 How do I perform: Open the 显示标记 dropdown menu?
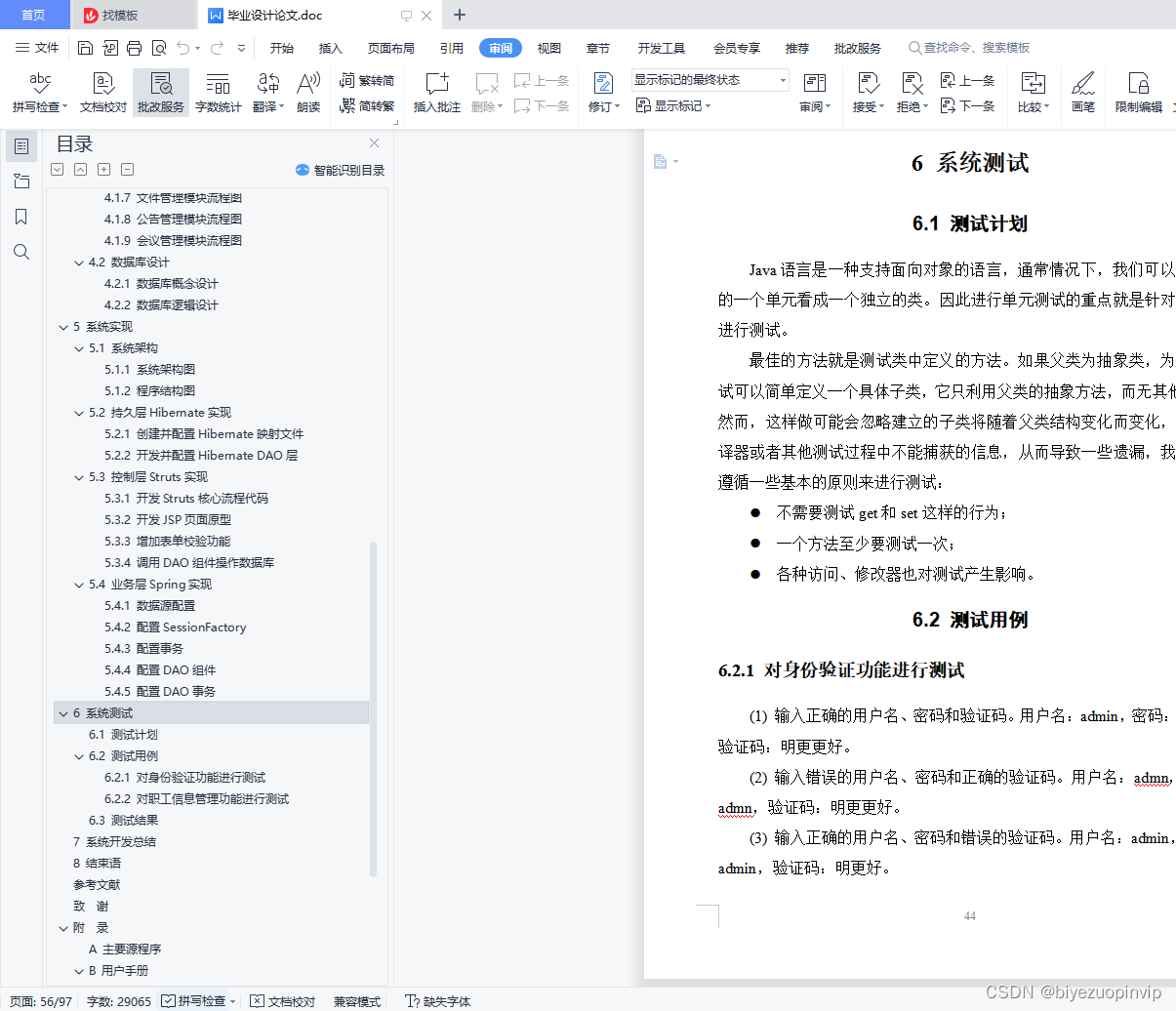pyautogui.click(x=673, y=105)
